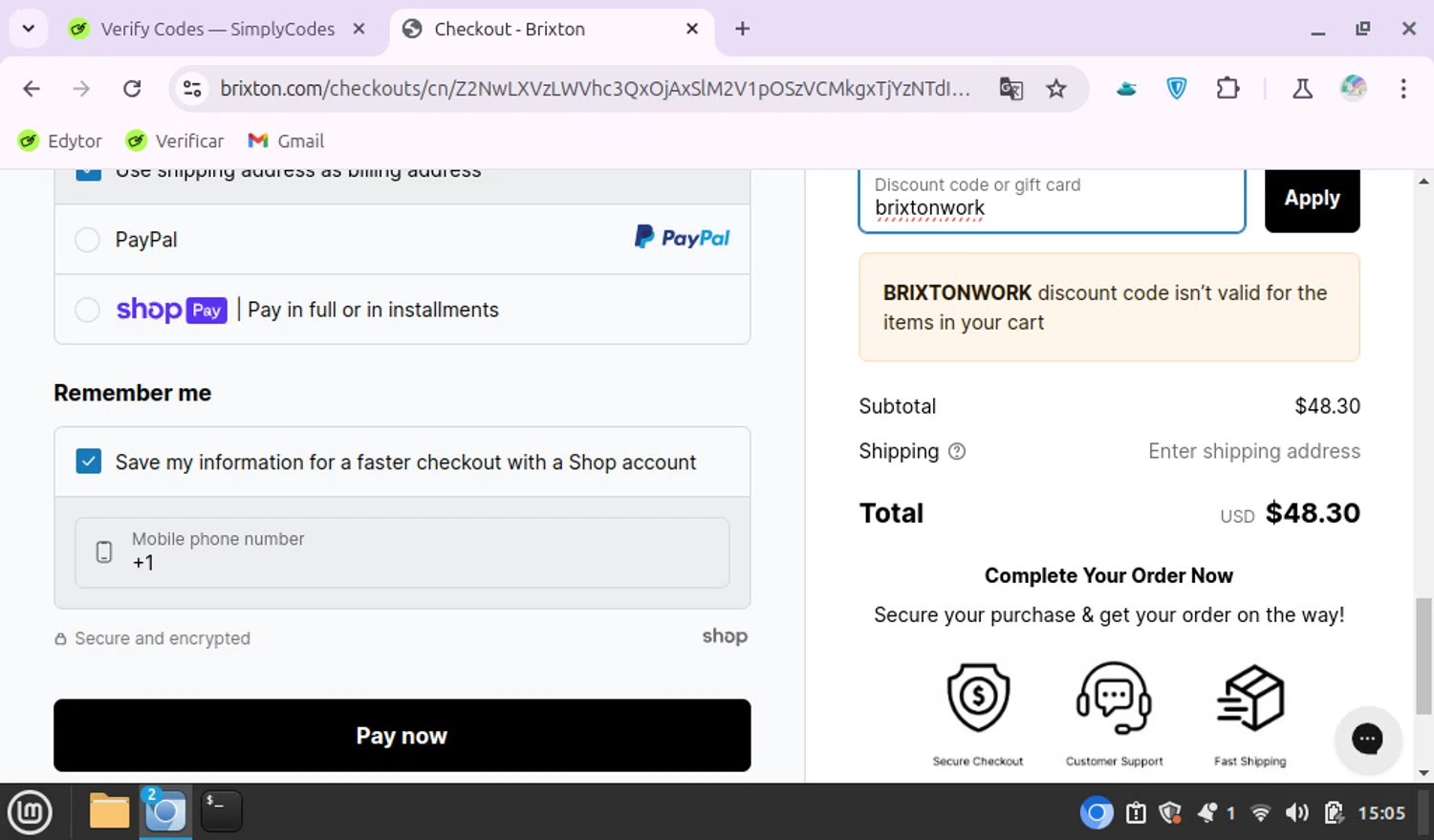Bookmark this page with star icon
1434x840 pixels.
pyautogui.click(x=1056, y=89)
